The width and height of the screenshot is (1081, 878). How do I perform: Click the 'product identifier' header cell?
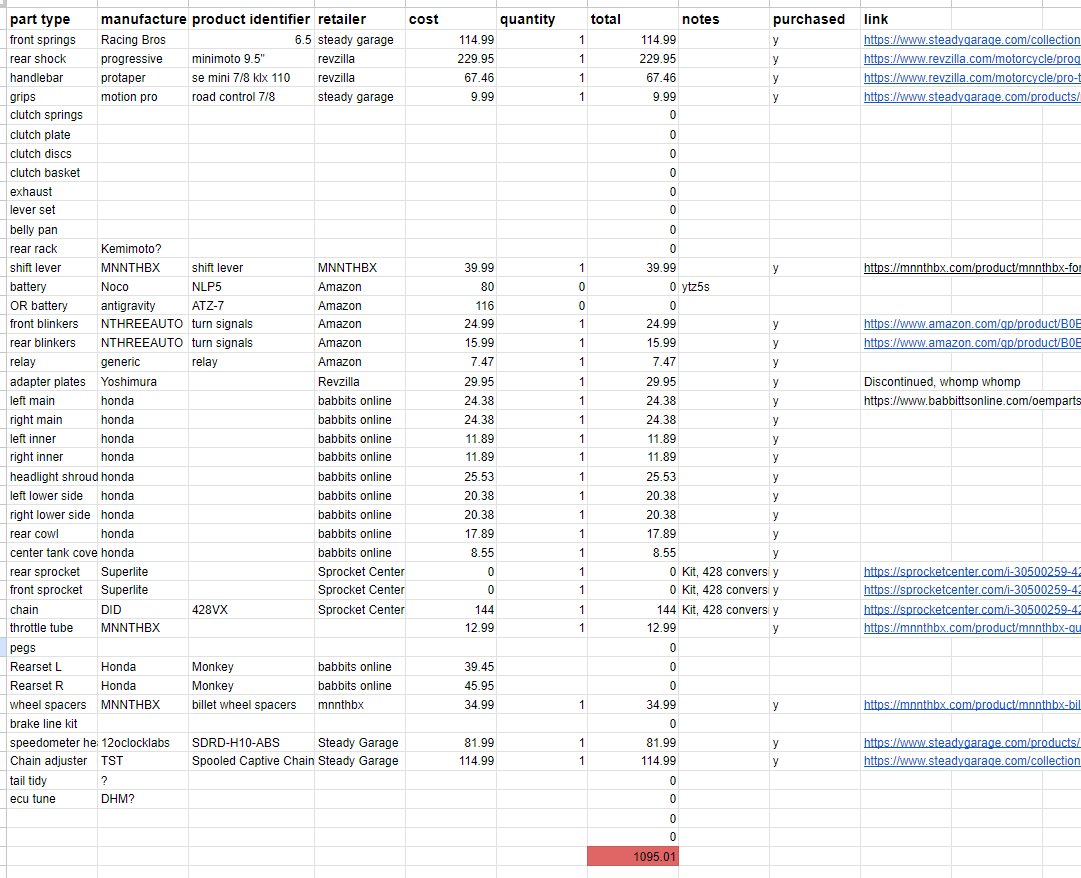[x=251, y=19]
